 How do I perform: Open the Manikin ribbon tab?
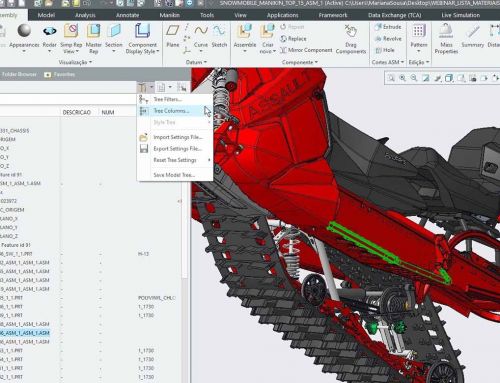click(x=169, y=15)
